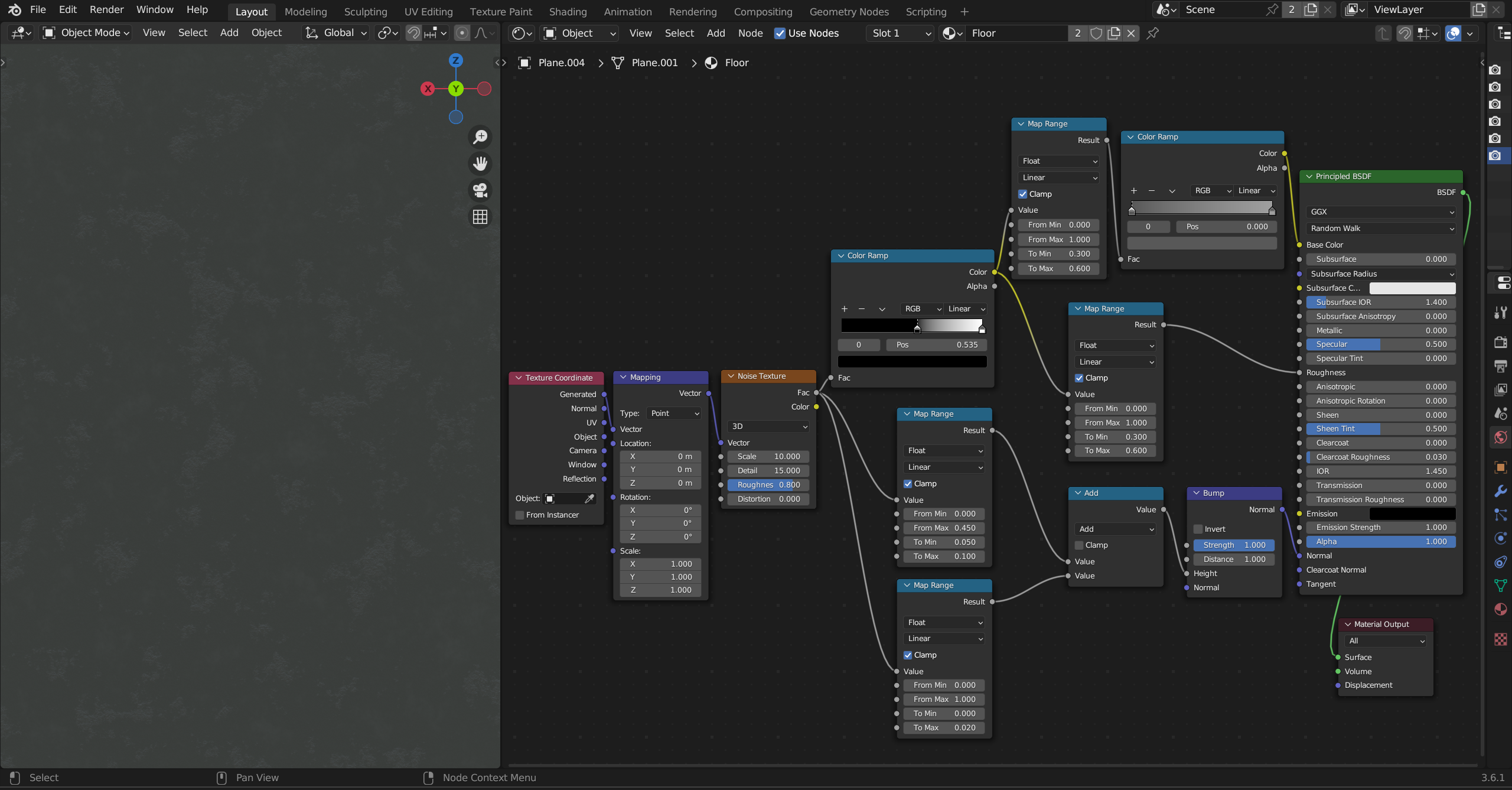This screenshot has width=1512, height=790.
Task: Enable From Instancer checkbox
Action: click(x=520, y=515)
